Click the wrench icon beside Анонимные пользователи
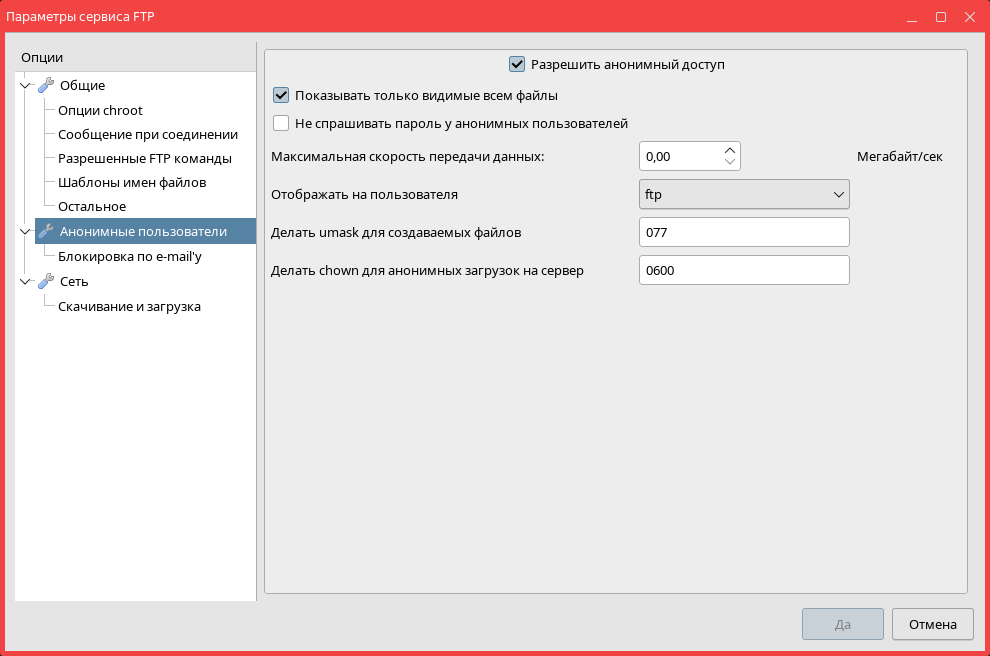Viewport: 990px width, 656px height. [x=45, y=232]
